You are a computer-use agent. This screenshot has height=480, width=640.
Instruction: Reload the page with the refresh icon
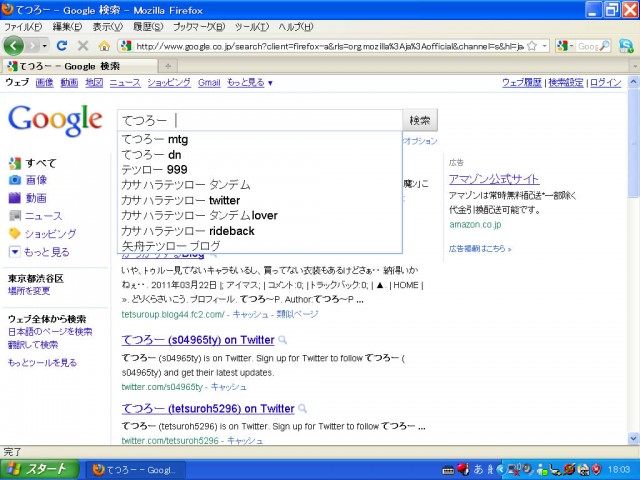62,46
